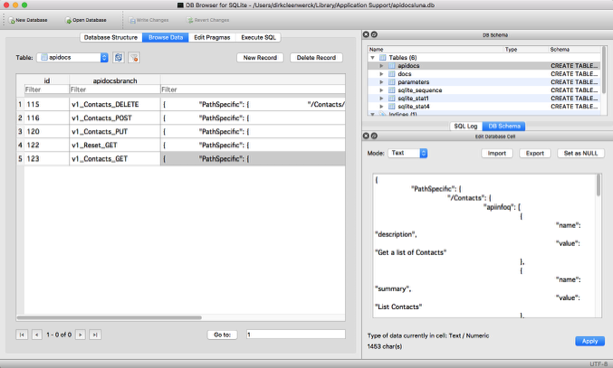Open the Mode dropdown set to Text
The height and width of the screenshot is (368, 613).
(x=407, y=153)
